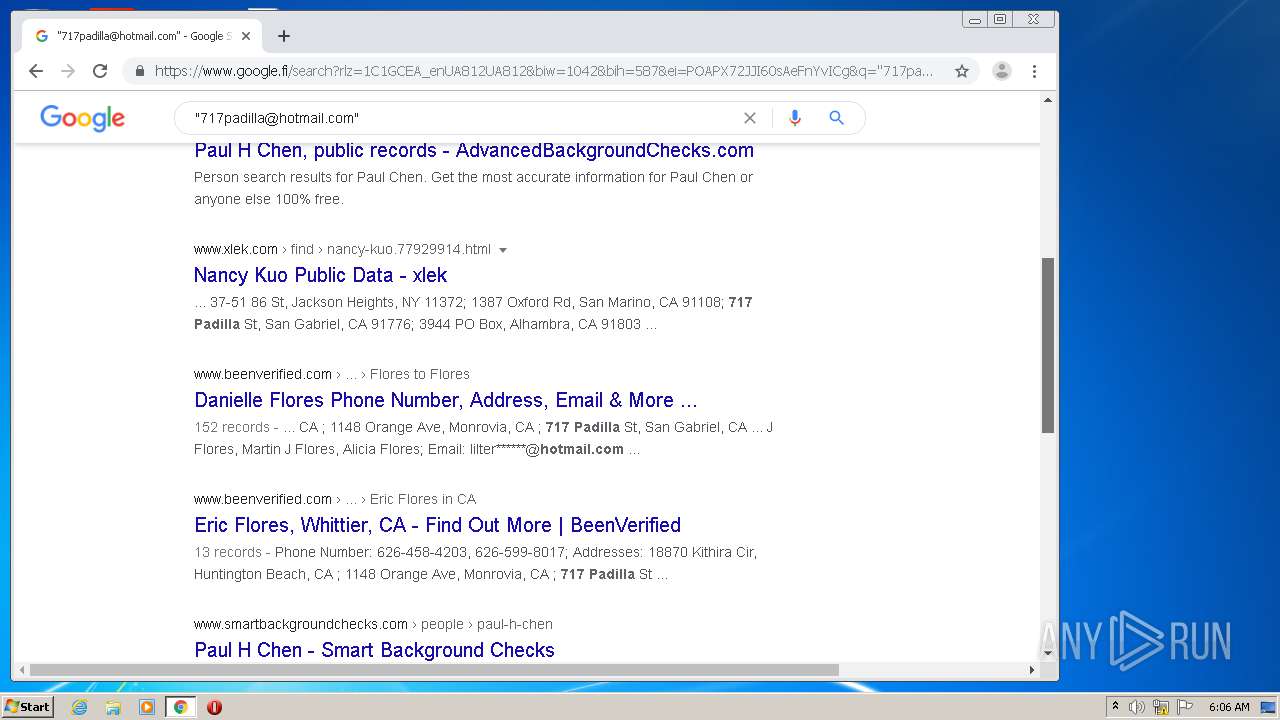Click the page scrollbar up arrow
This screenshot has width=1280, height=720.
pyautogui.click(x=1048, y=100)
